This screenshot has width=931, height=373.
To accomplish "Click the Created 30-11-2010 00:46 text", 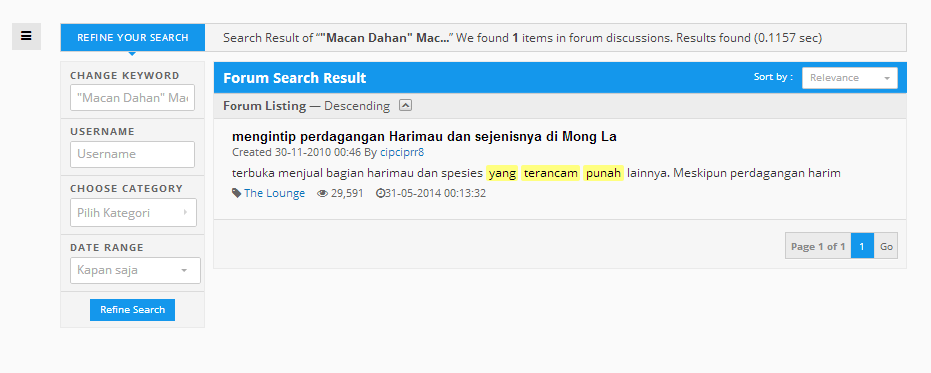I will (296, 152).
